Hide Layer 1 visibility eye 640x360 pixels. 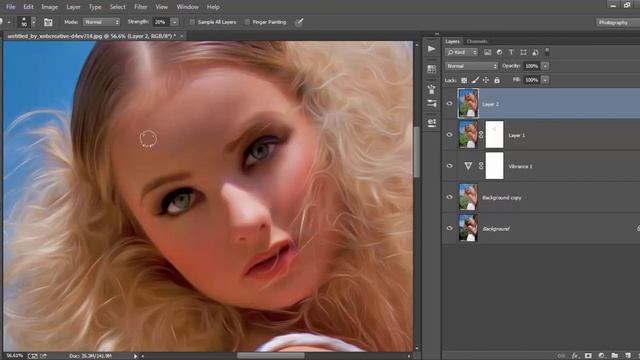coord(449,135)
